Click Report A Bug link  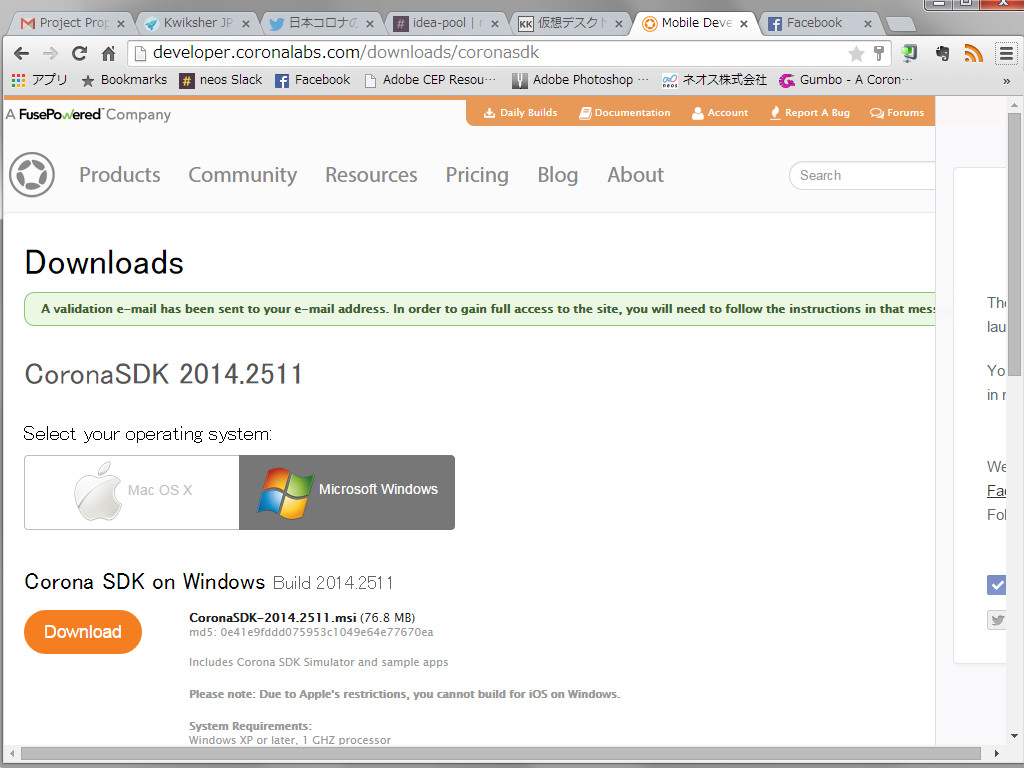pos(810,113)
